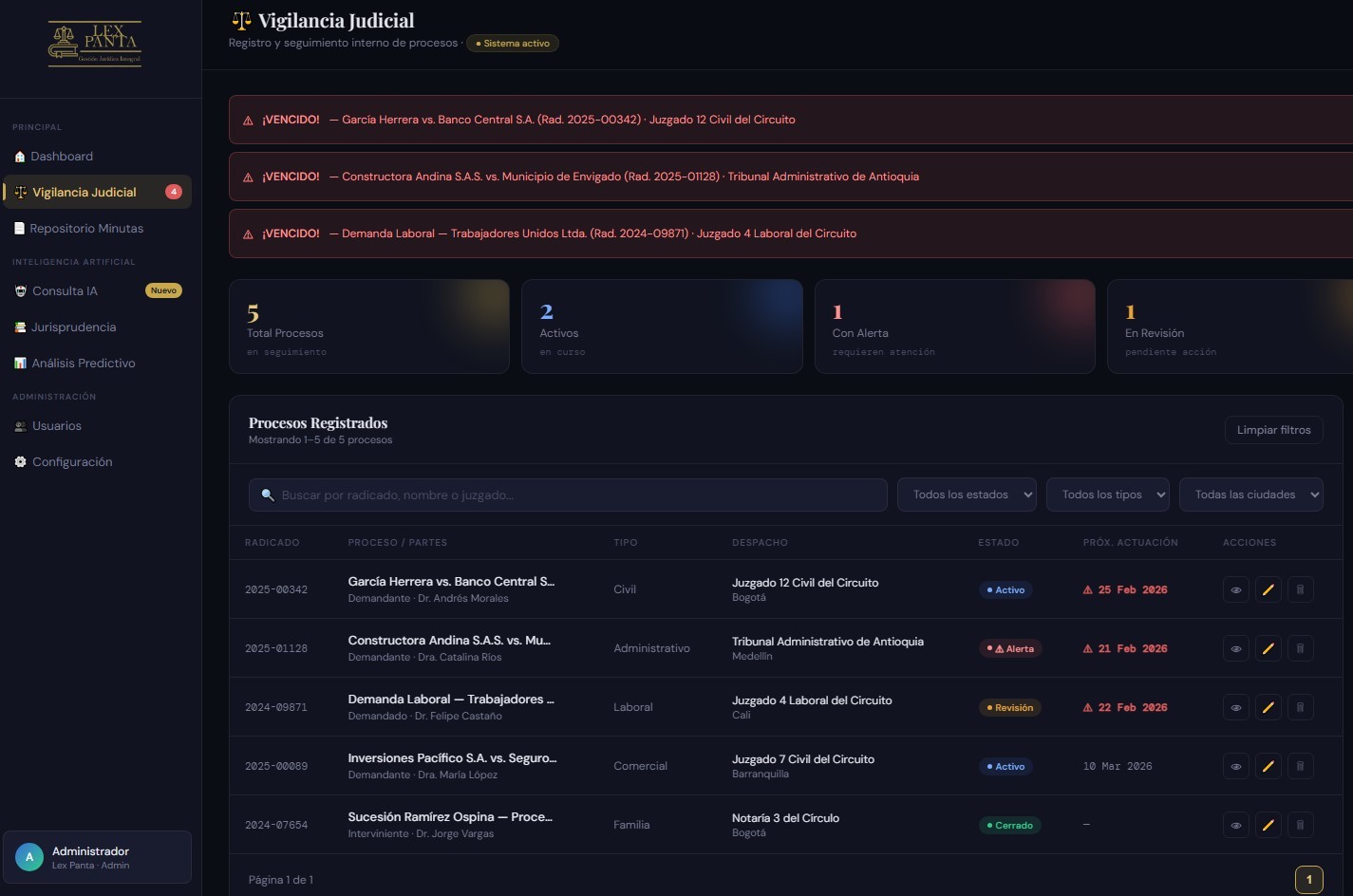
Task: Click the 10 Mar 2026 date cell
Action: click(x=1118, y=766)
